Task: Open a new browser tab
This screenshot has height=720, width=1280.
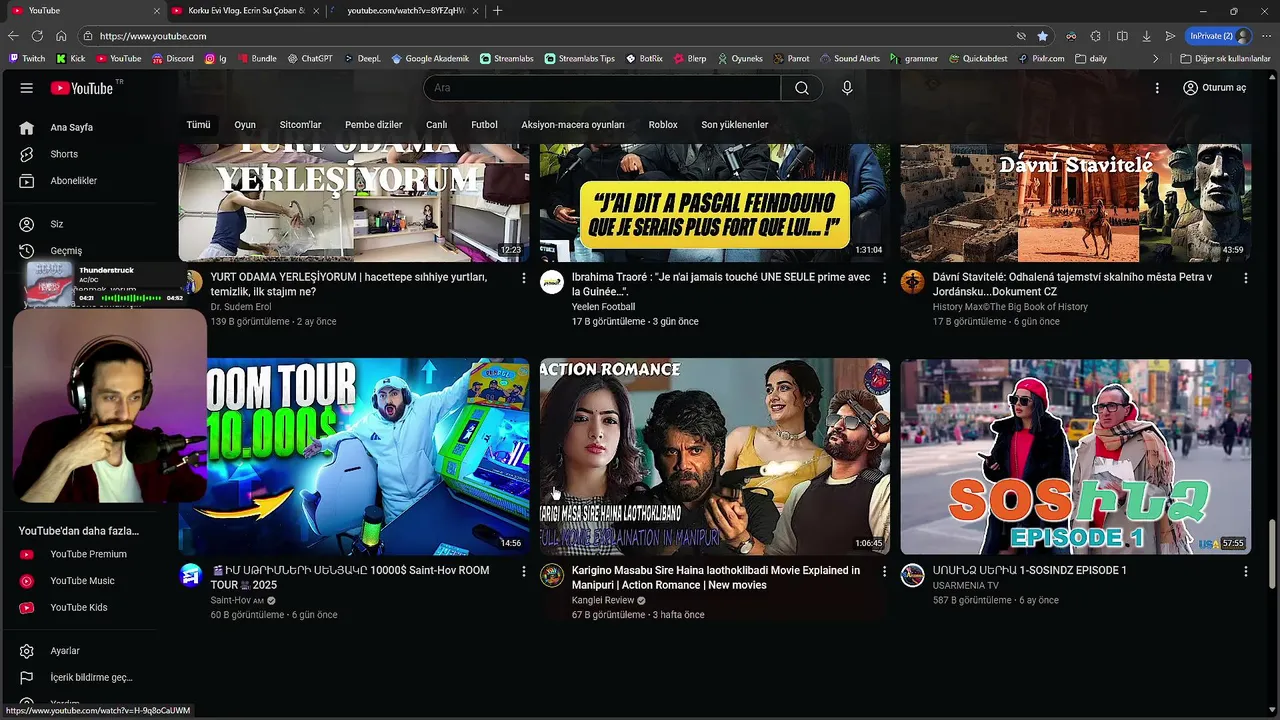Action: click(498, 10)
